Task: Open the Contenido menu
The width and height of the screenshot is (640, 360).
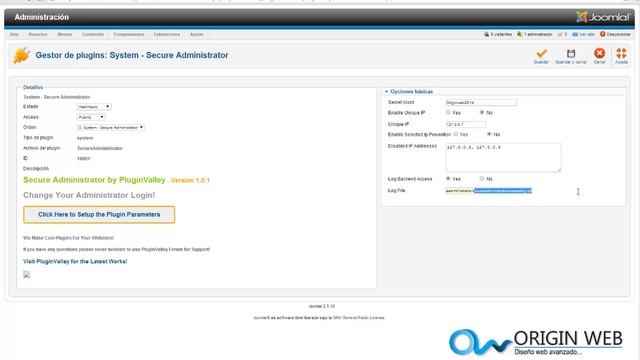Action: tap(93, 34)
